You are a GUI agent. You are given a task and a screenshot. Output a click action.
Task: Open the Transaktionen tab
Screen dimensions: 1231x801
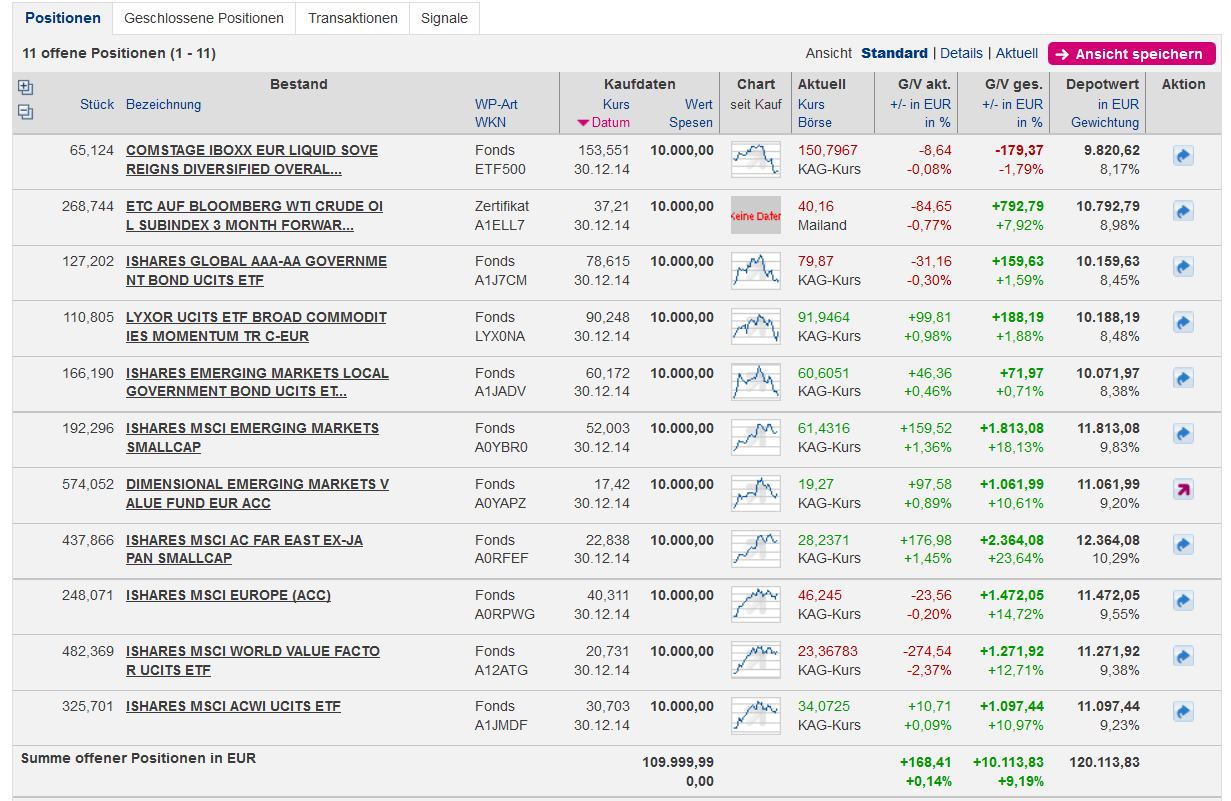coord(353,18)
